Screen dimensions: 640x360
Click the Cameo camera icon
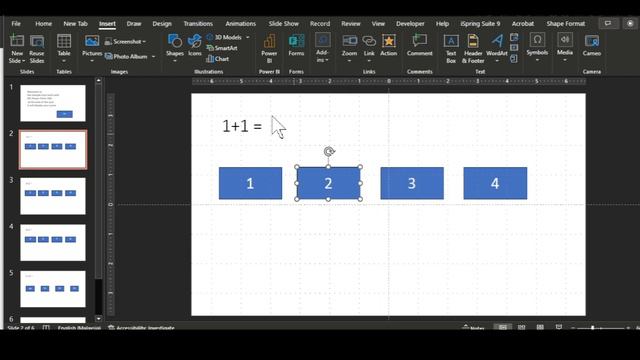(592, 41)
